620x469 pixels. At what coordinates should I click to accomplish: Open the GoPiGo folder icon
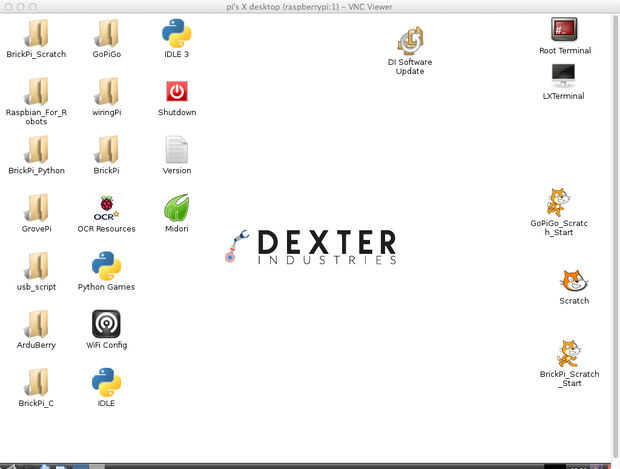(x=106, y=34)
